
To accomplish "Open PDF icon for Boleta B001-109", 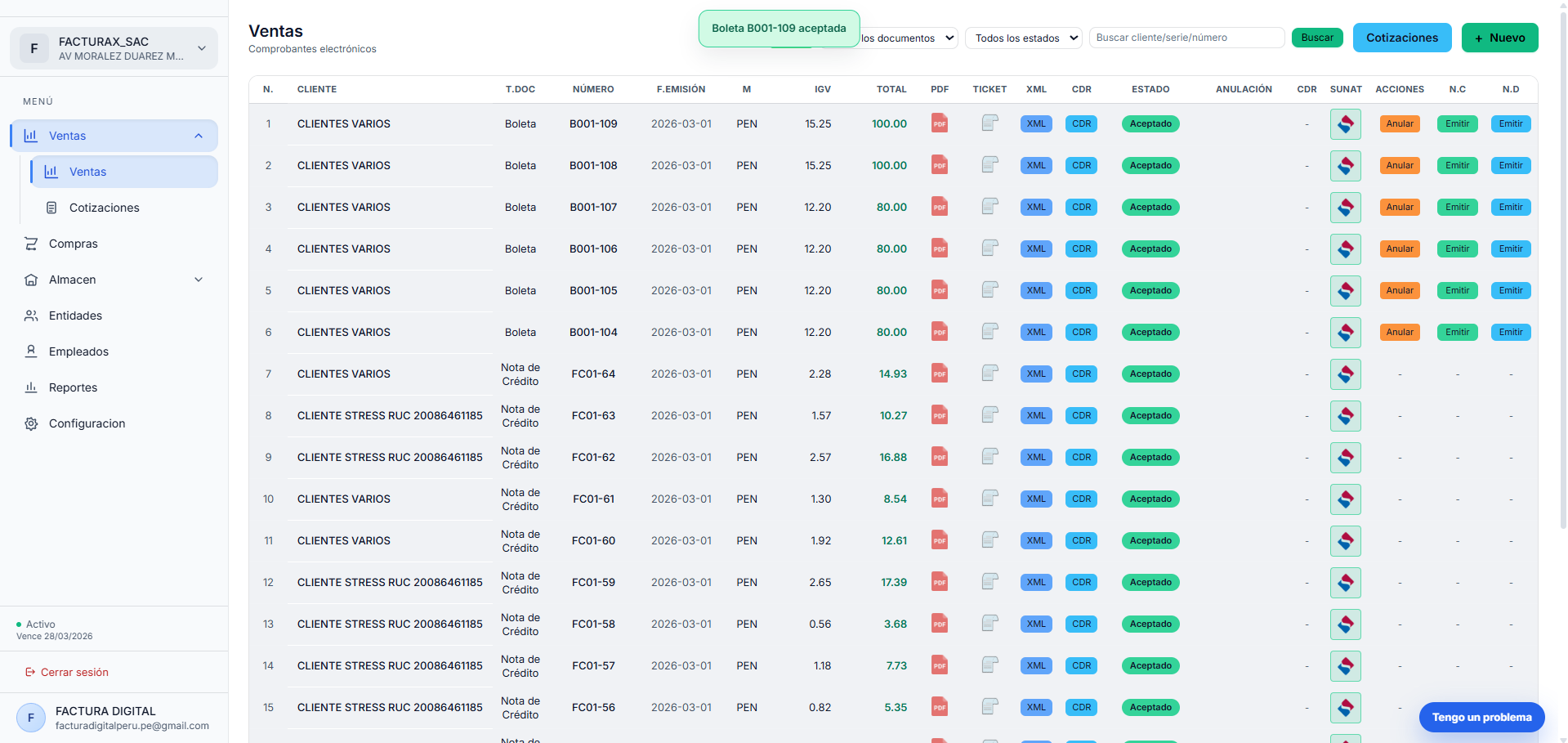I will coord(940,123).
